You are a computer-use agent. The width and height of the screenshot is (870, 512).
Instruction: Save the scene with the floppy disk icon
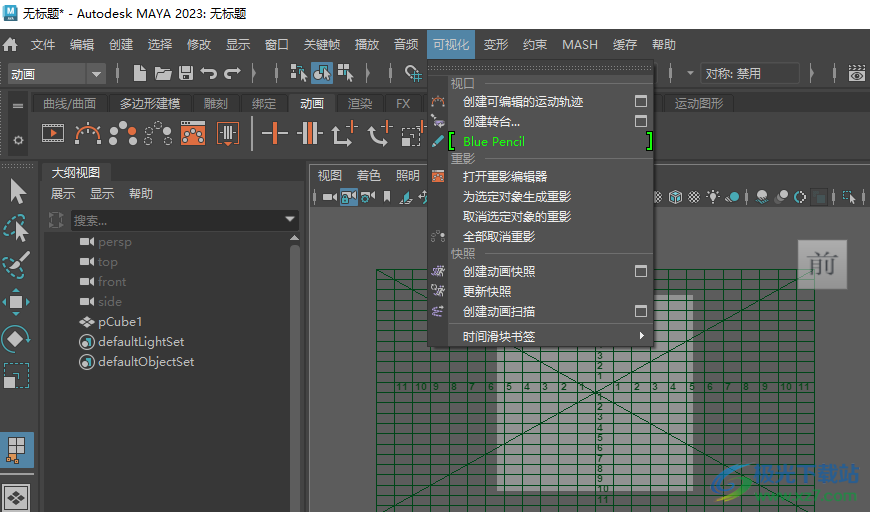[x=186, y=73]
